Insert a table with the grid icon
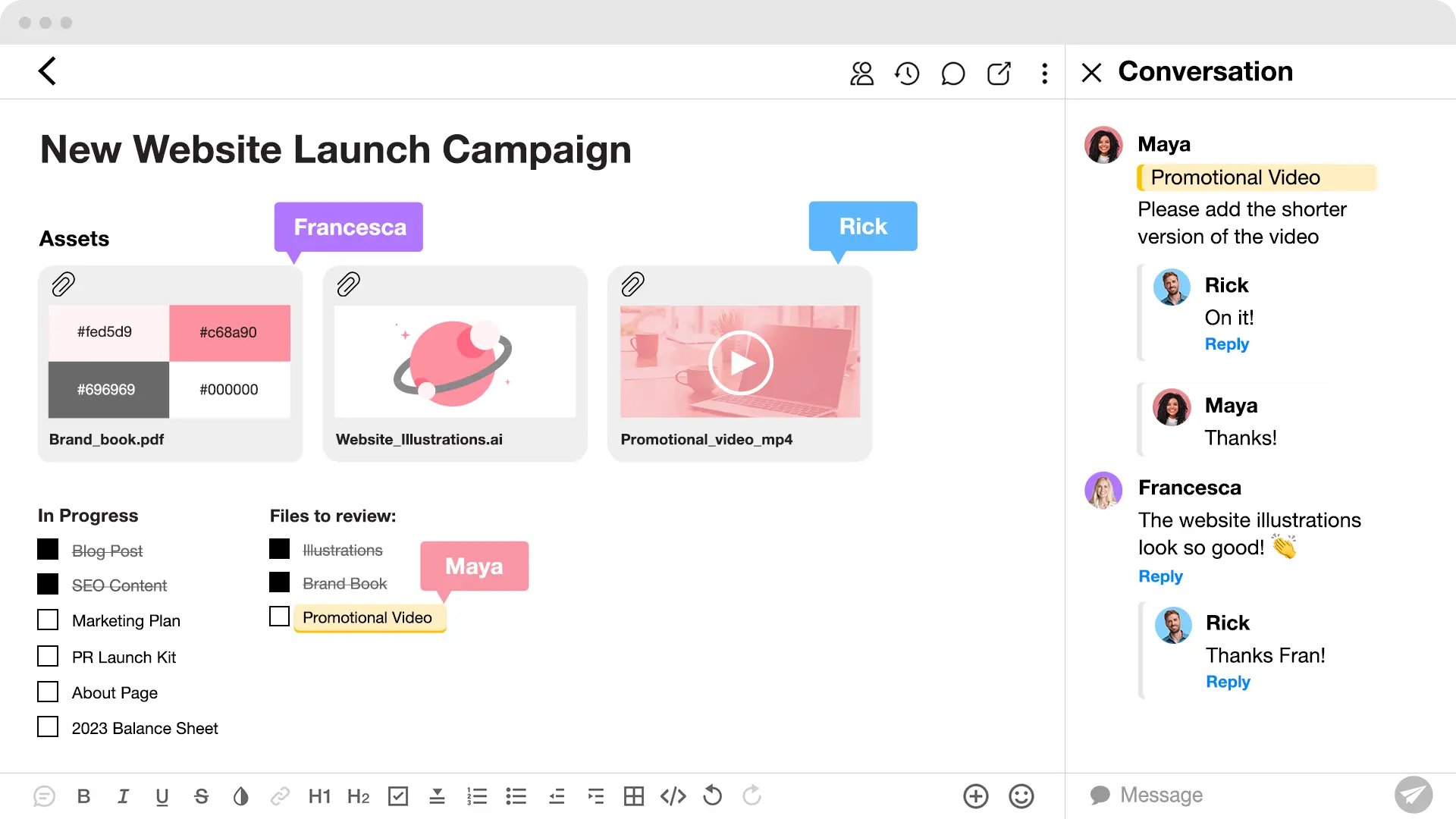The image size is (1456, 819). (x=634, y=796)
